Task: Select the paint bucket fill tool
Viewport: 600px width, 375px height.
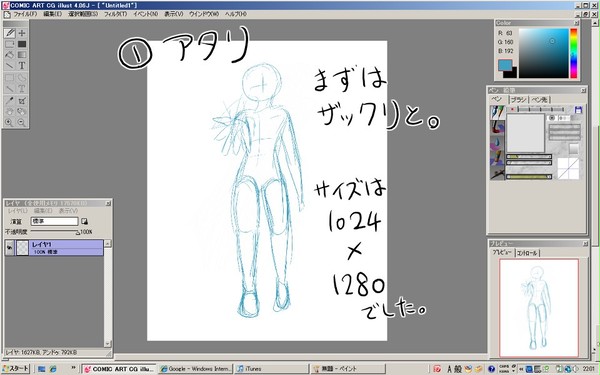Action: 10,55
